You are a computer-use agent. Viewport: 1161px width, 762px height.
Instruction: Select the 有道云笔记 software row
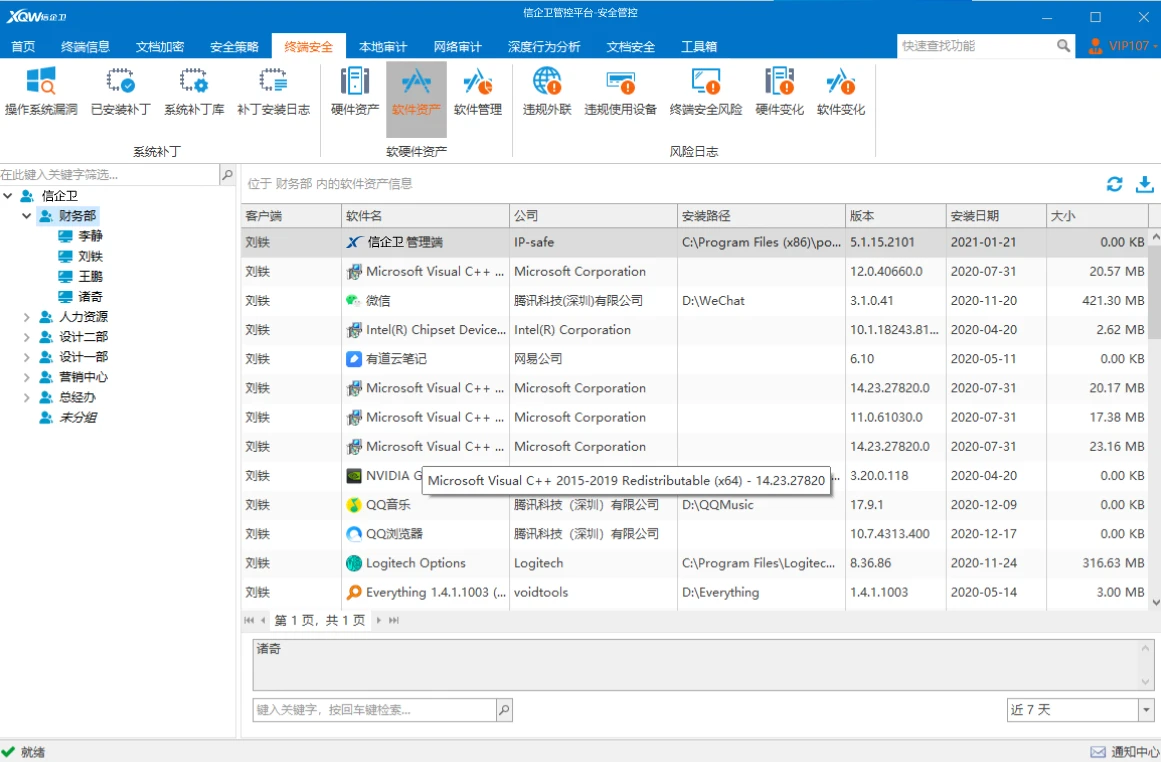tap(695, 358)
